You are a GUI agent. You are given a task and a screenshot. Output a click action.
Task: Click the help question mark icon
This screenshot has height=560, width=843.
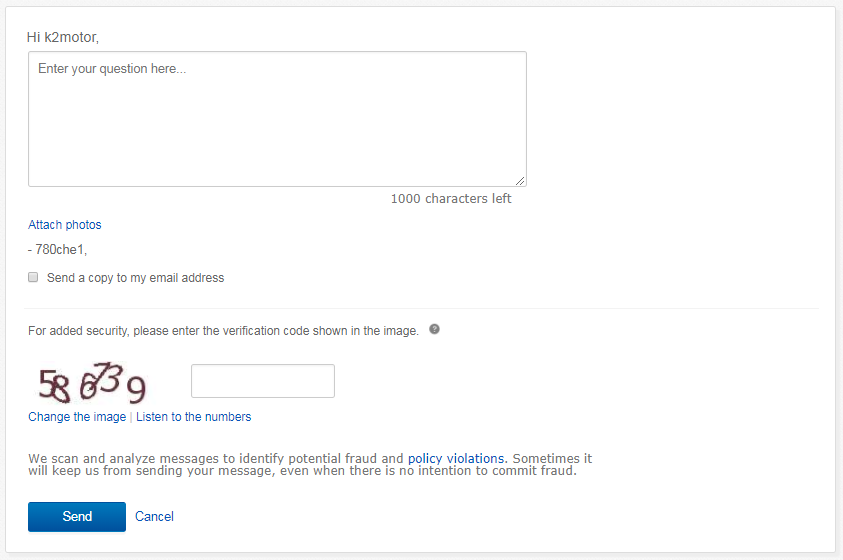pyautogui.click(x=434, y=329)
